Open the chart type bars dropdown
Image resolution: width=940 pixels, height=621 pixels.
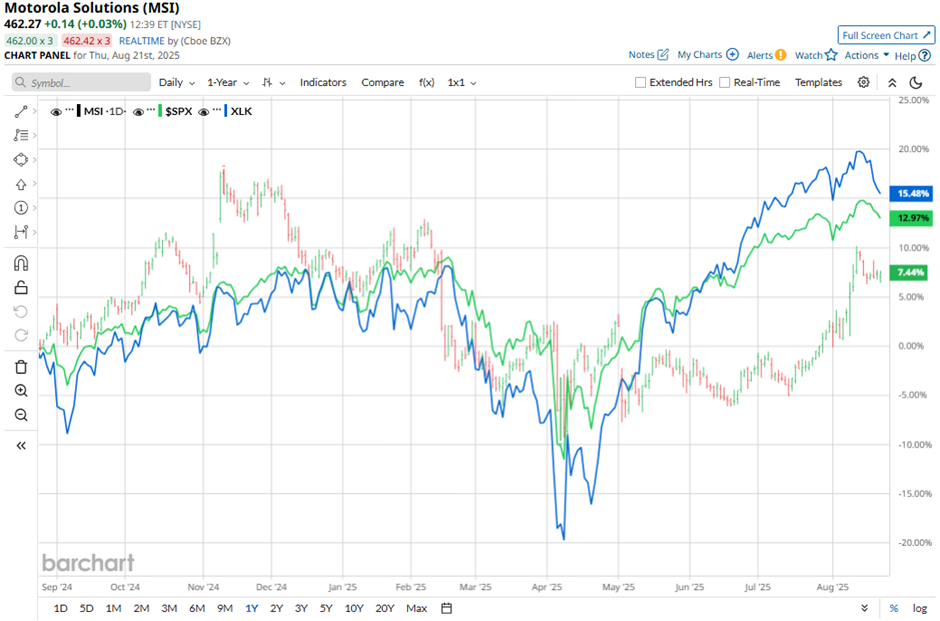[x=273, y=83]
